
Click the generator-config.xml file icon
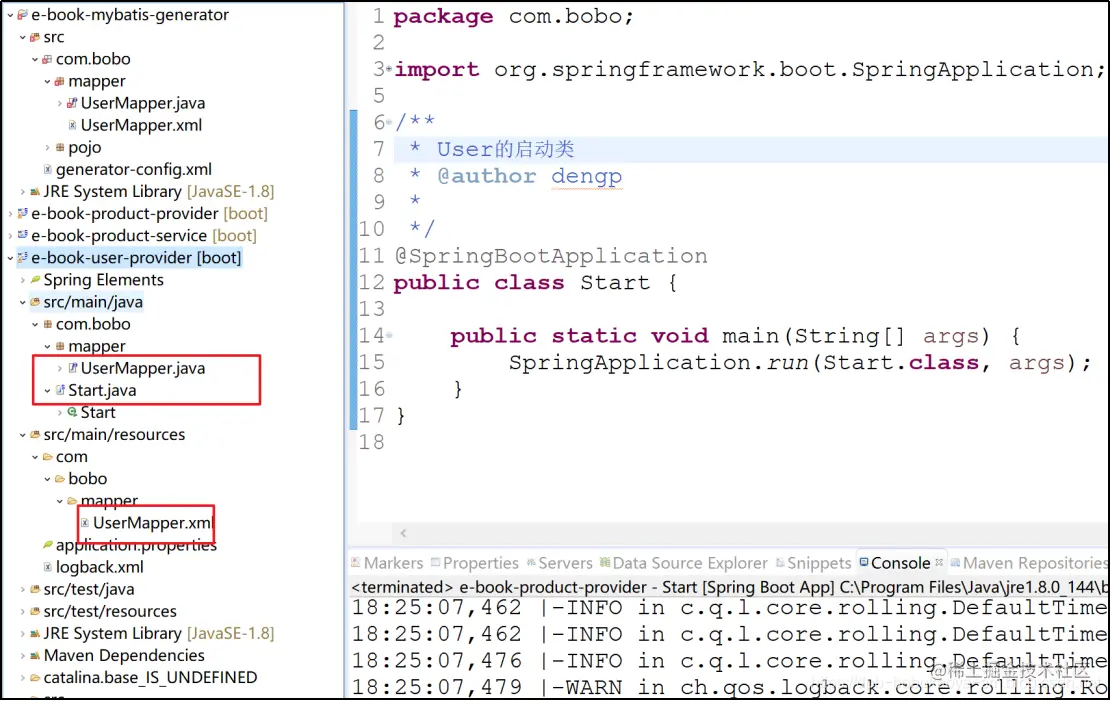[x=47, y=169]
